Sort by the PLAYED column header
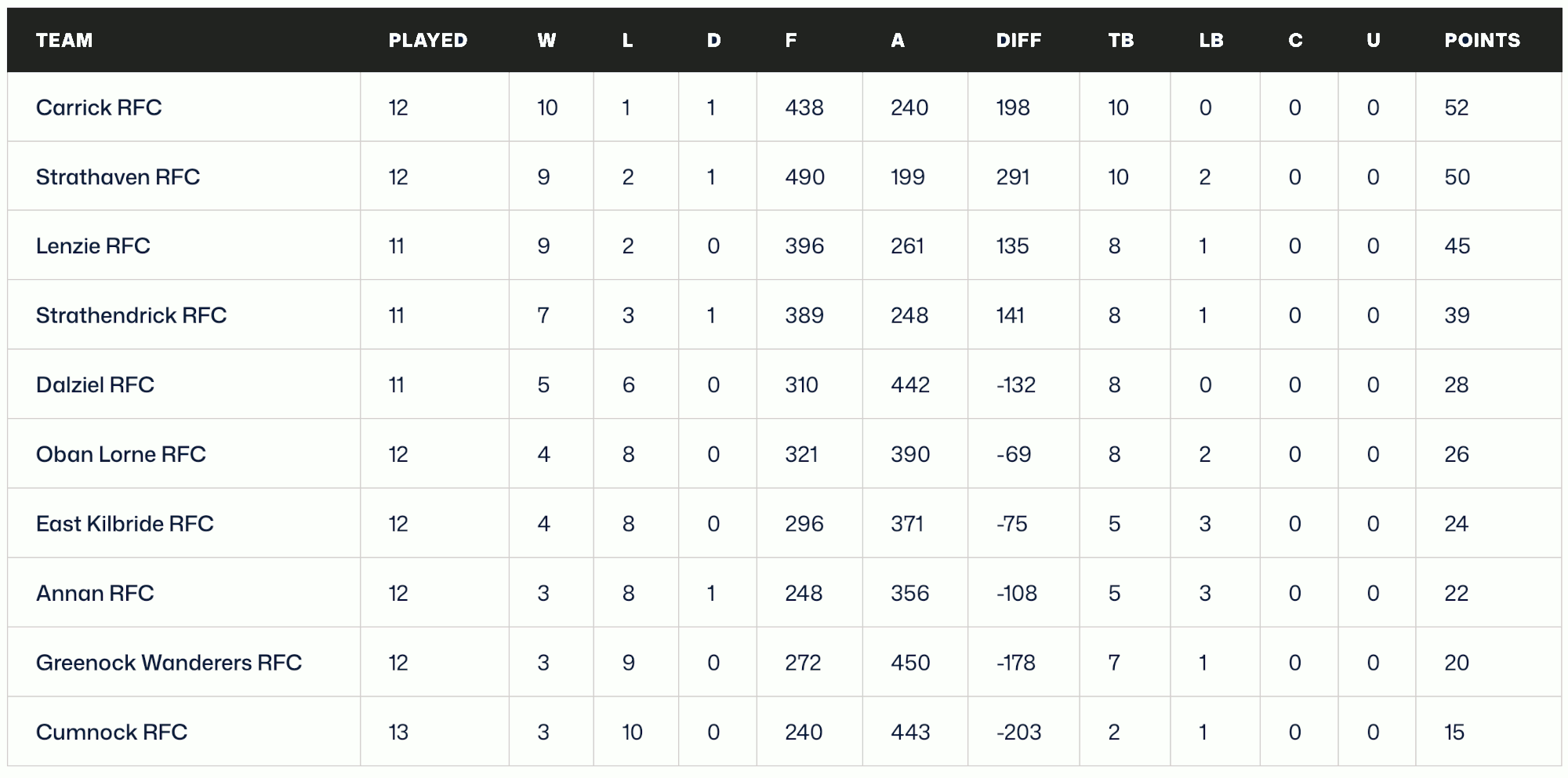 (x=428, y=40)
